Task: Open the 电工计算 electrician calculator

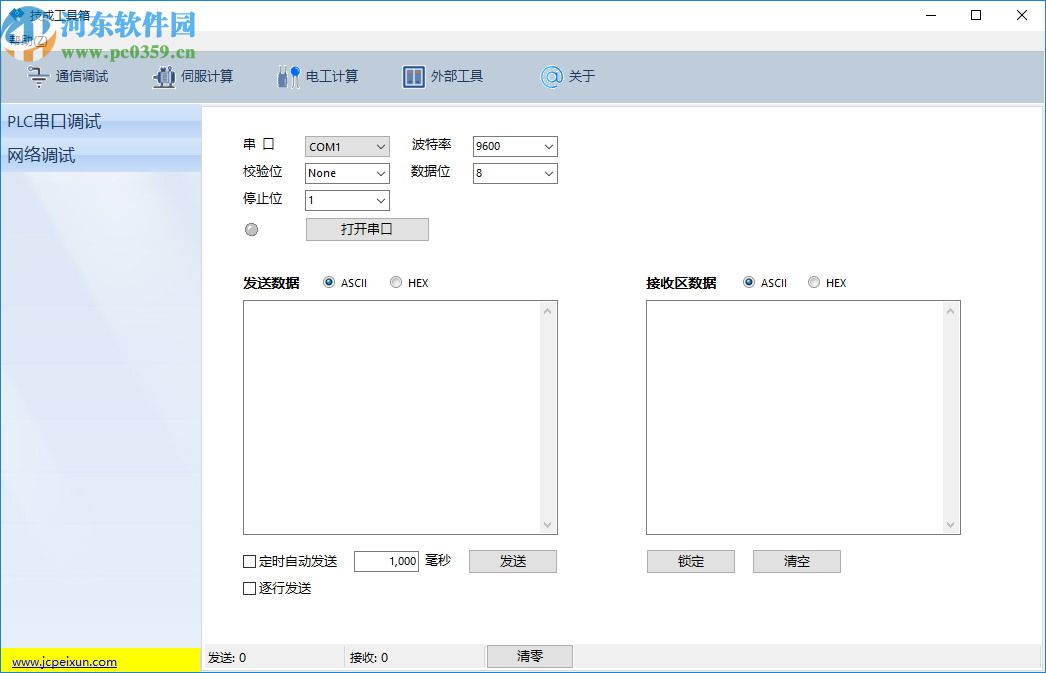Action: [x=316, y=76]
